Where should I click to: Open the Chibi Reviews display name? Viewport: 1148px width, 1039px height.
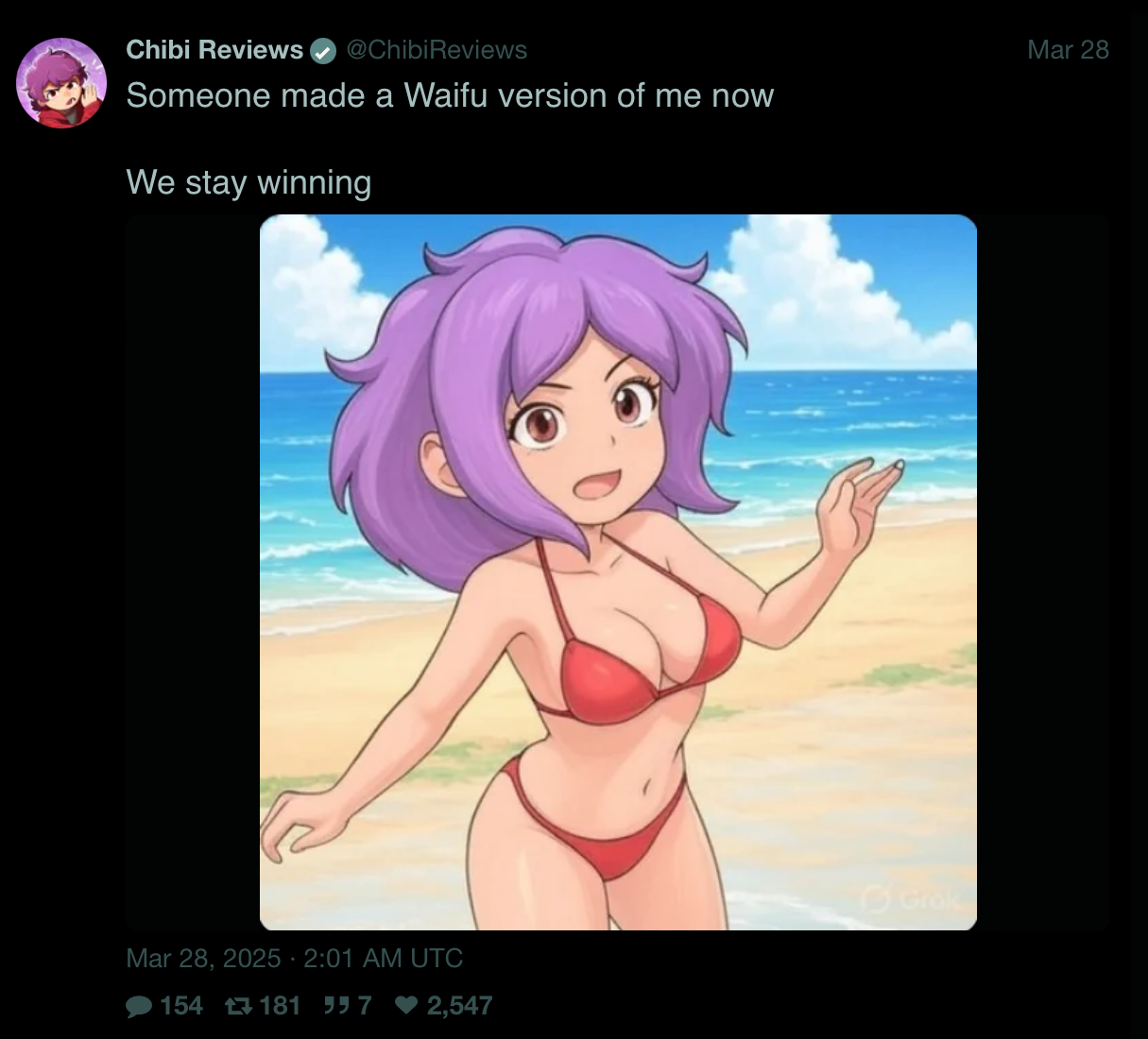click(214, 50)
